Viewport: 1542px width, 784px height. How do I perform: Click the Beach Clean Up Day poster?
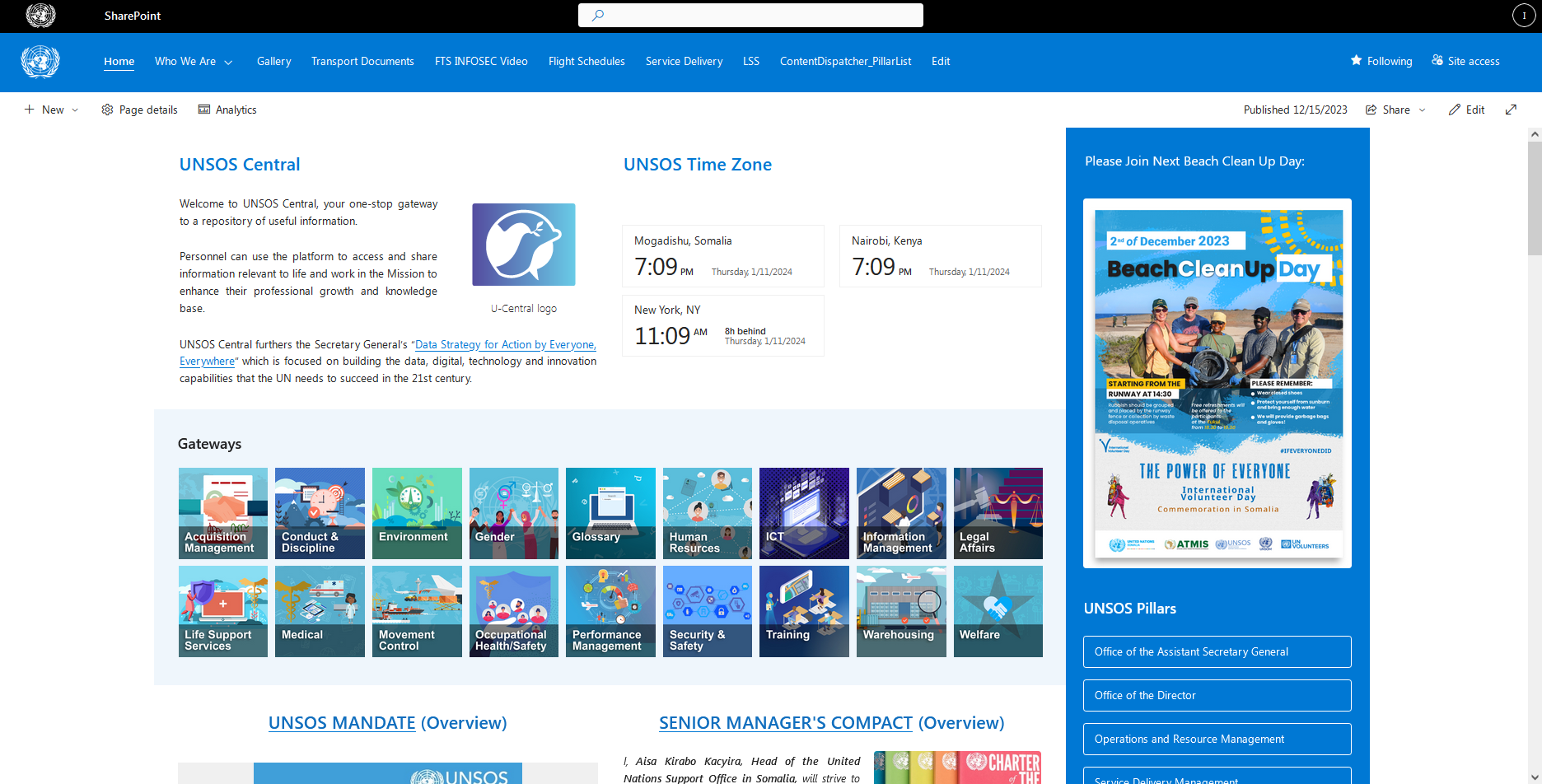pos(1217,383)
